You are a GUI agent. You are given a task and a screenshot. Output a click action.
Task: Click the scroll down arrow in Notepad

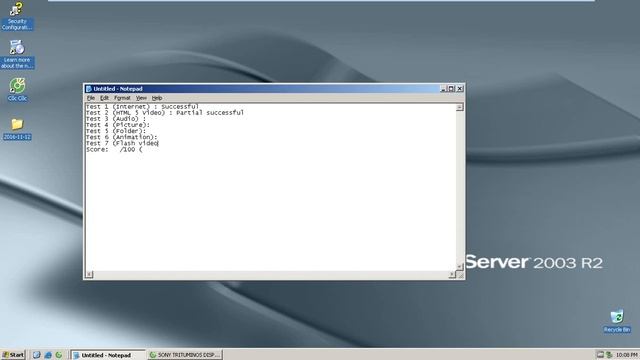[460, 267]
